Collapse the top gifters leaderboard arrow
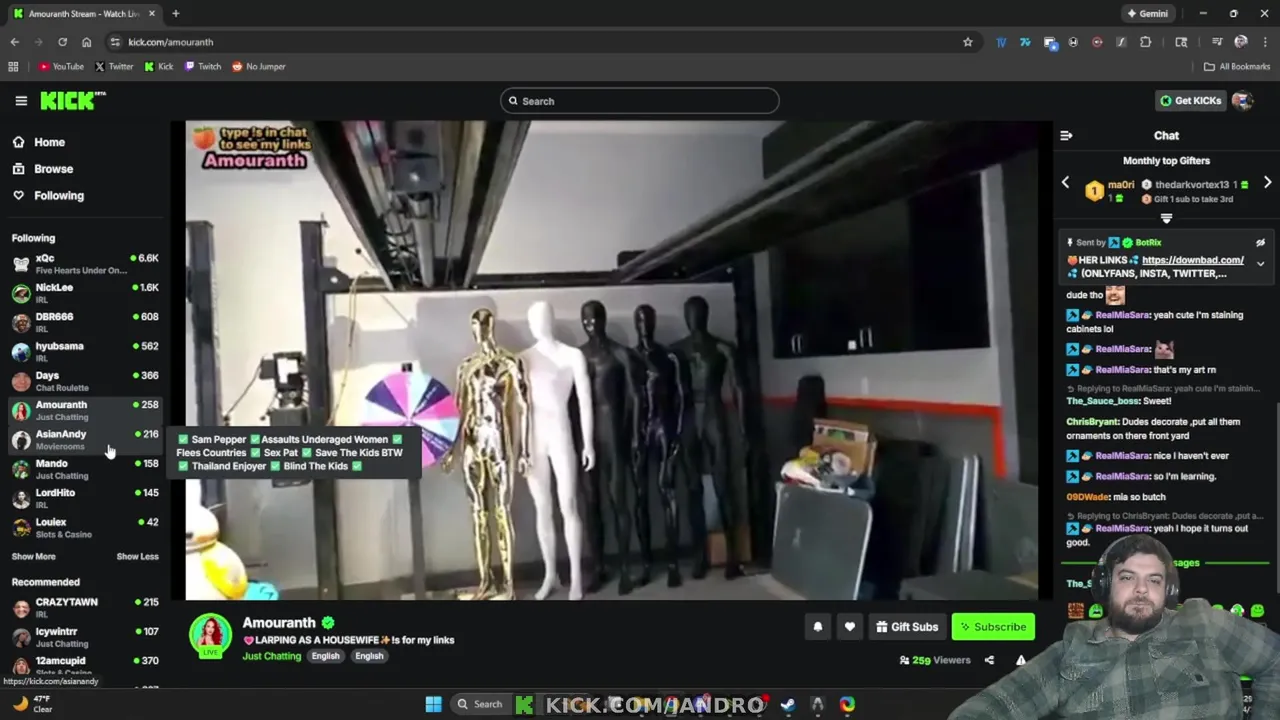Image resolution: width=1280 pixels, height=720 pixels. click(1166, 218)
